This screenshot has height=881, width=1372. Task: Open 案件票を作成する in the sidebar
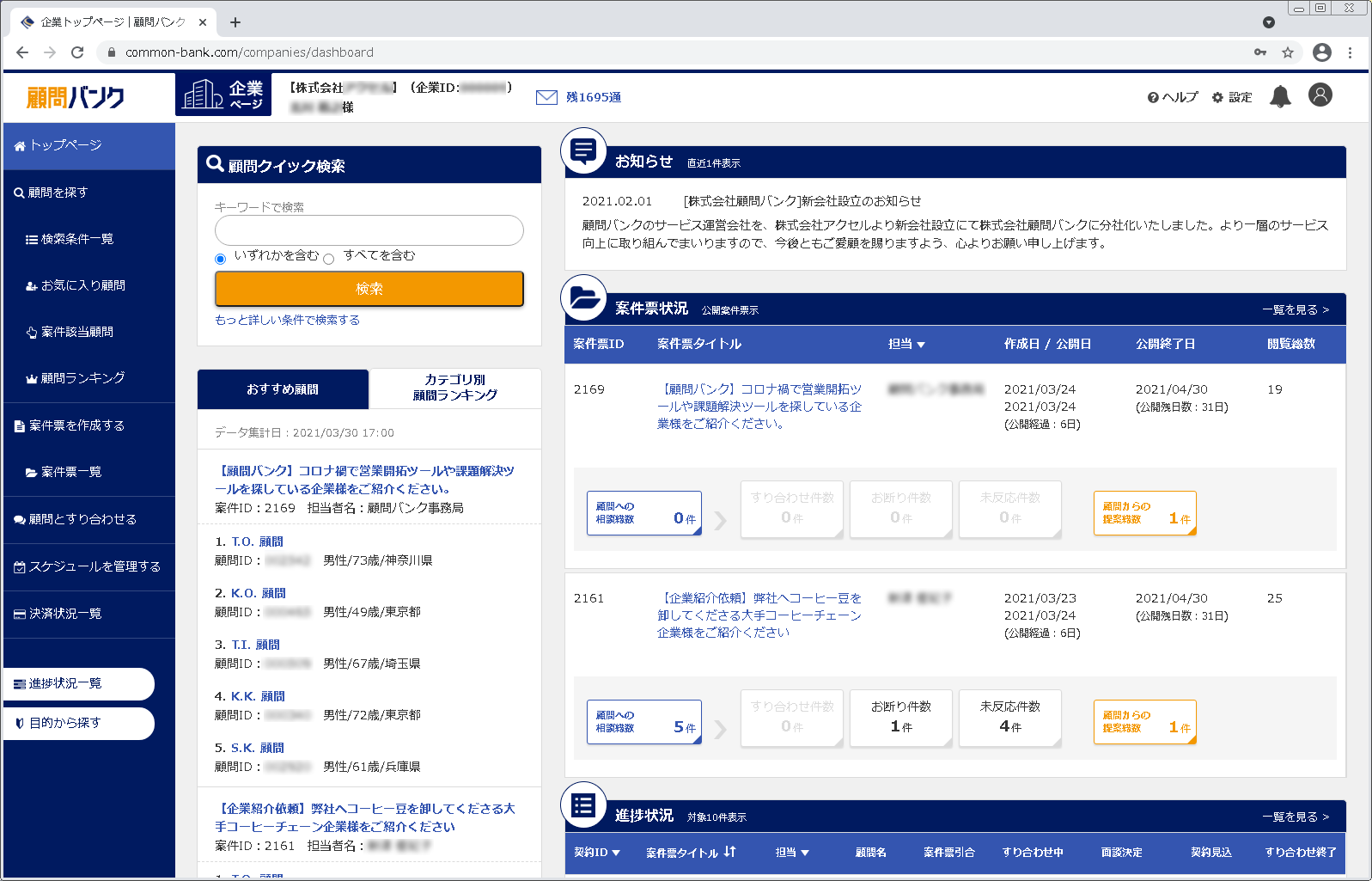coord(76,425)
